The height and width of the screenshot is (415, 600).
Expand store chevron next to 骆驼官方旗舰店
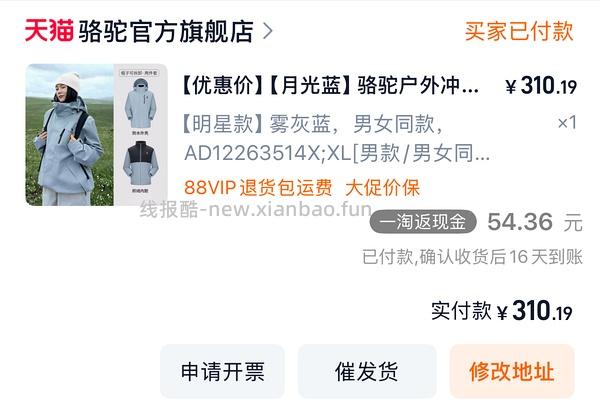click(x=268, y=31)
